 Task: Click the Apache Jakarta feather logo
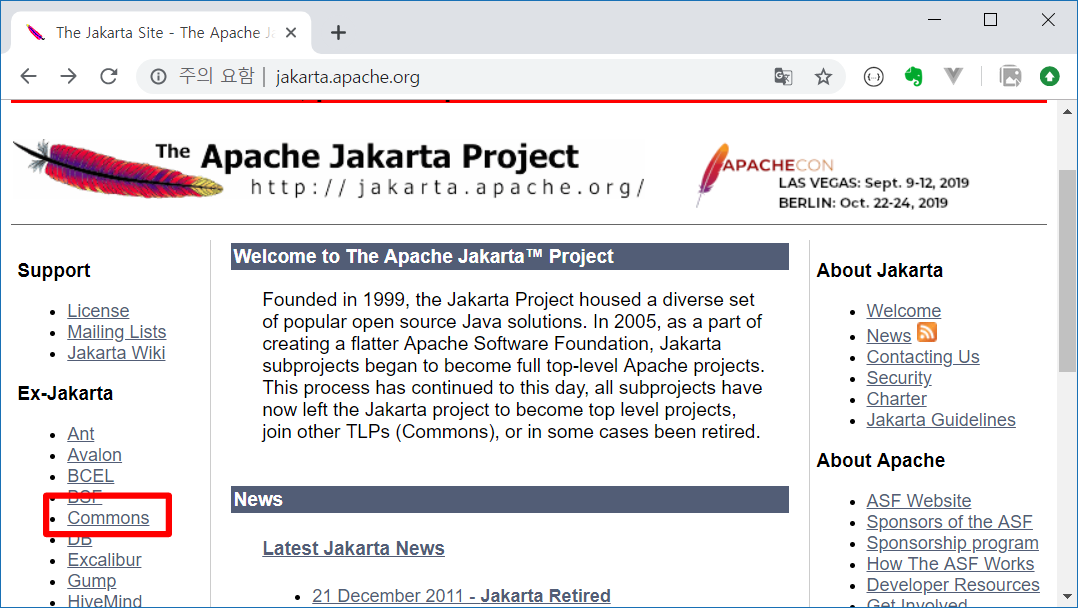tap(117, 169)
